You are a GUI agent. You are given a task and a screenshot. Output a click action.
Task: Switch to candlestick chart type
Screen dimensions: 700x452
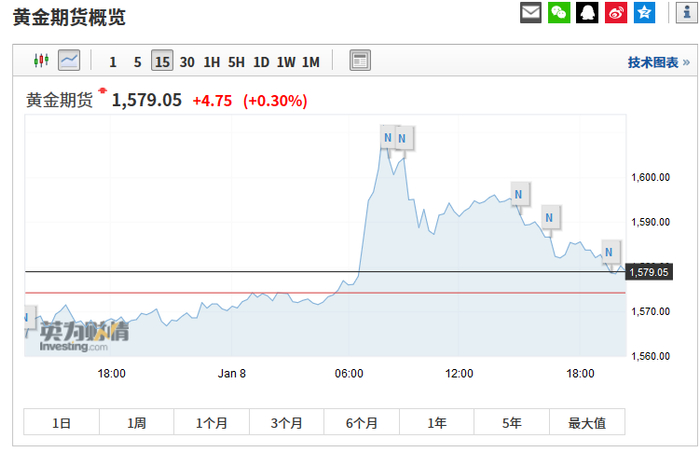click(41, 61)
